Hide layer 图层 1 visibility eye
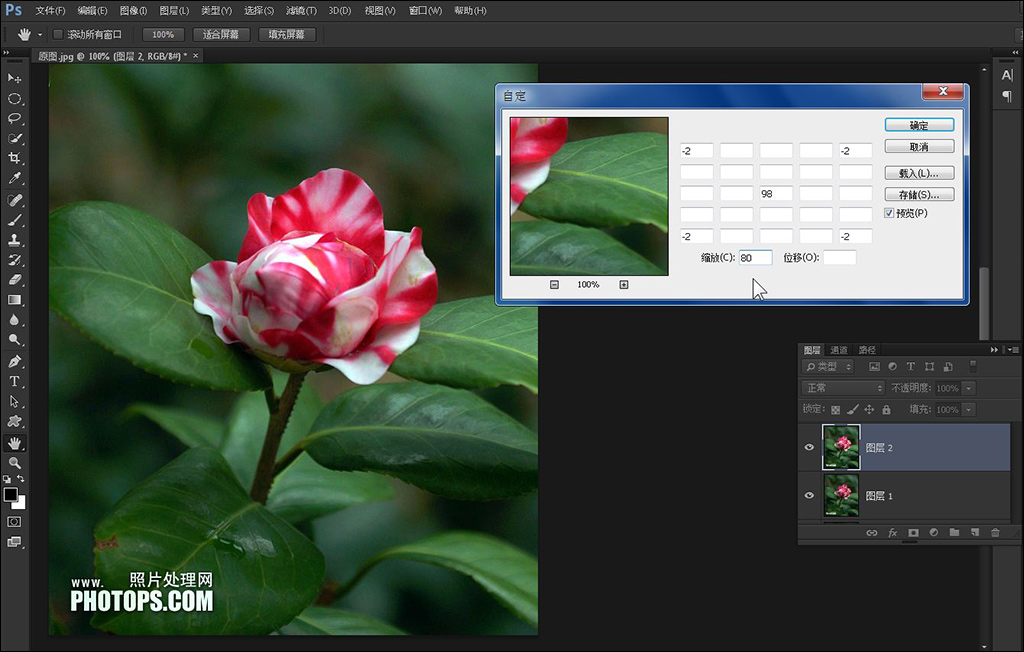The height and width of the screenshot is (652, 1024). pos(809,495)
